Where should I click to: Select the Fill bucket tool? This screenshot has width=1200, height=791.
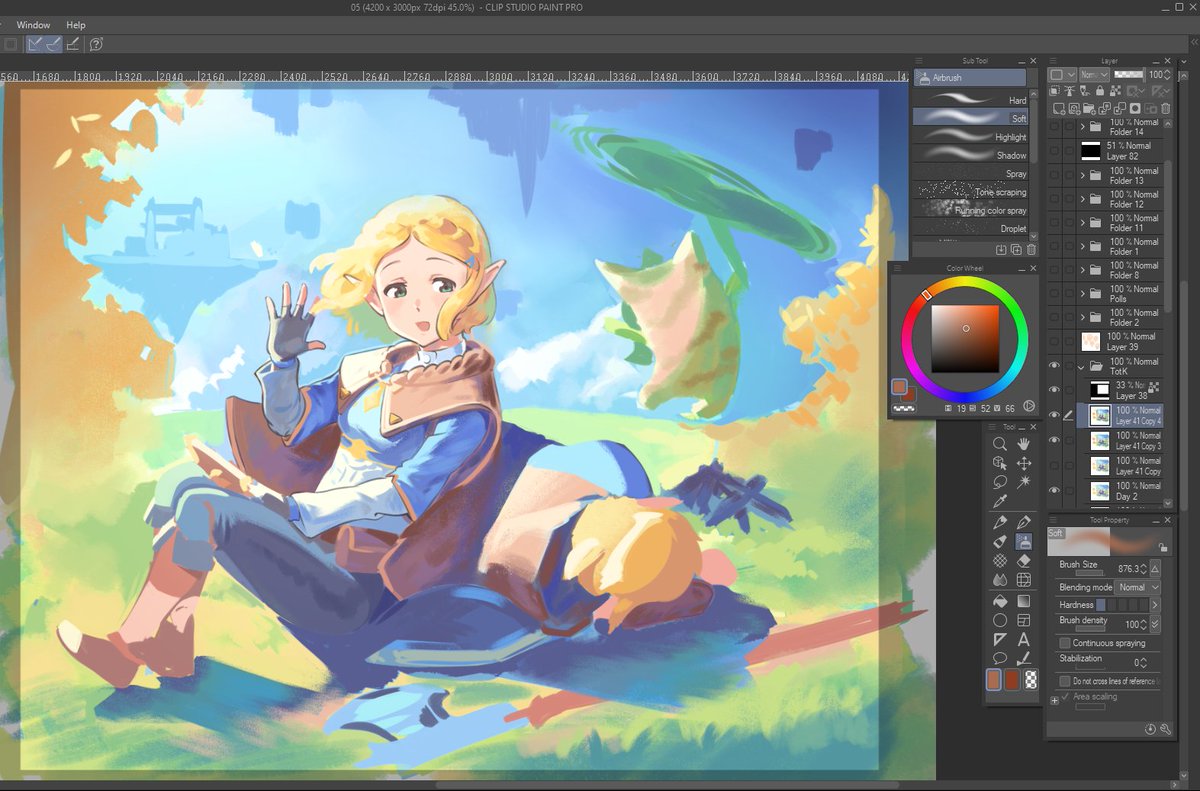point(999,602)
